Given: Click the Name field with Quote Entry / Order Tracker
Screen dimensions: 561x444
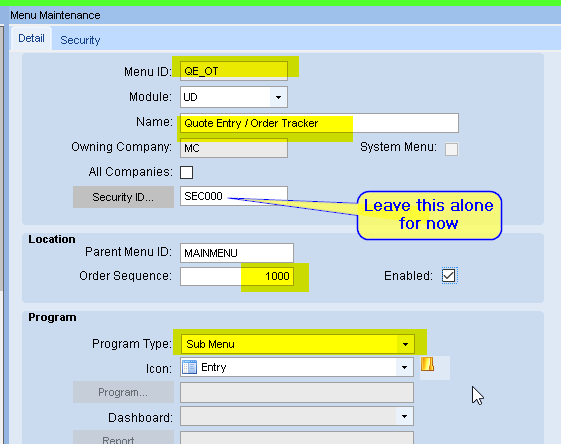Looking at the screenshot, I should tap(319, 123).
